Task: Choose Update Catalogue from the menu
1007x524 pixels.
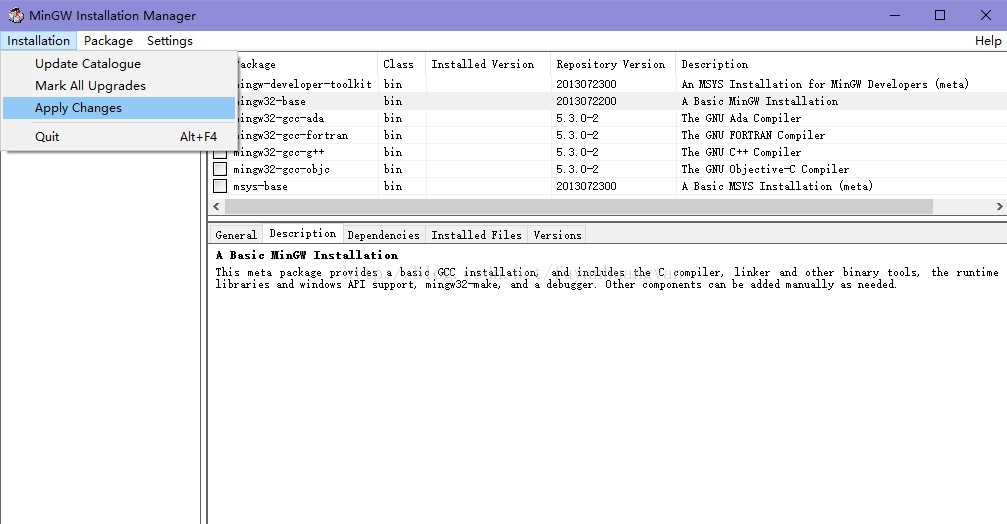Action: click(119, 64)
